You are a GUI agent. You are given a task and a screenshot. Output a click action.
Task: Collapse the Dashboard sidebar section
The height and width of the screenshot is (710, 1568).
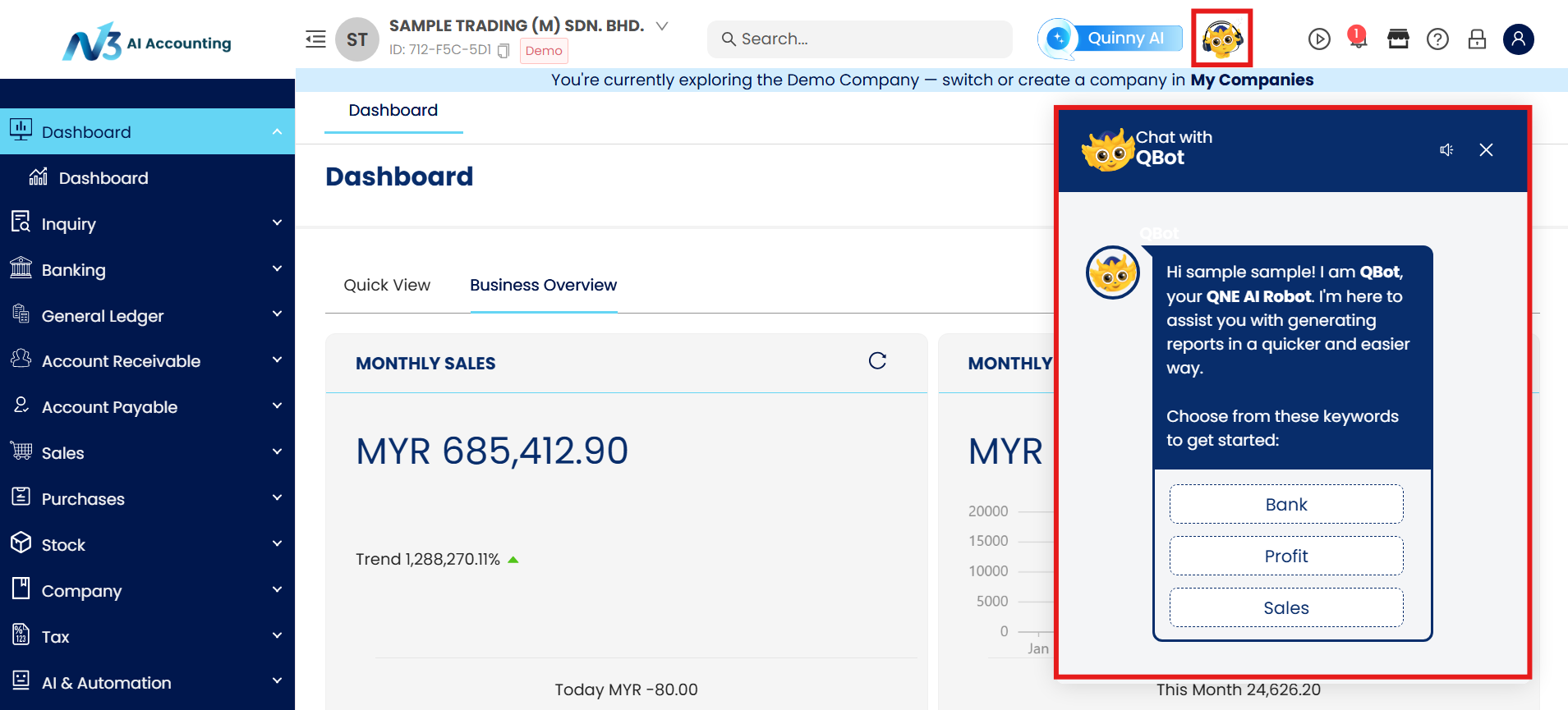click(x=277, y=131)
